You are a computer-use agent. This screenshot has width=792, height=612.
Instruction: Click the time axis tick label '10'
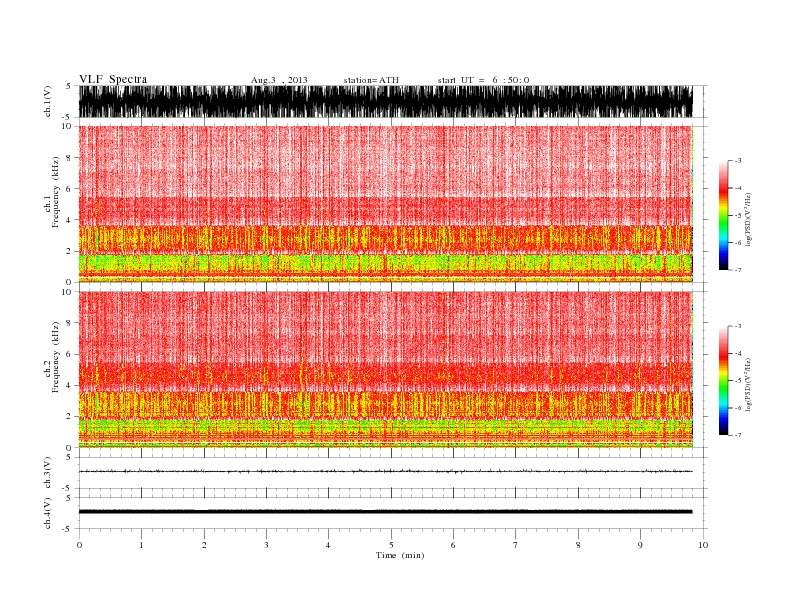coord(703,545)
